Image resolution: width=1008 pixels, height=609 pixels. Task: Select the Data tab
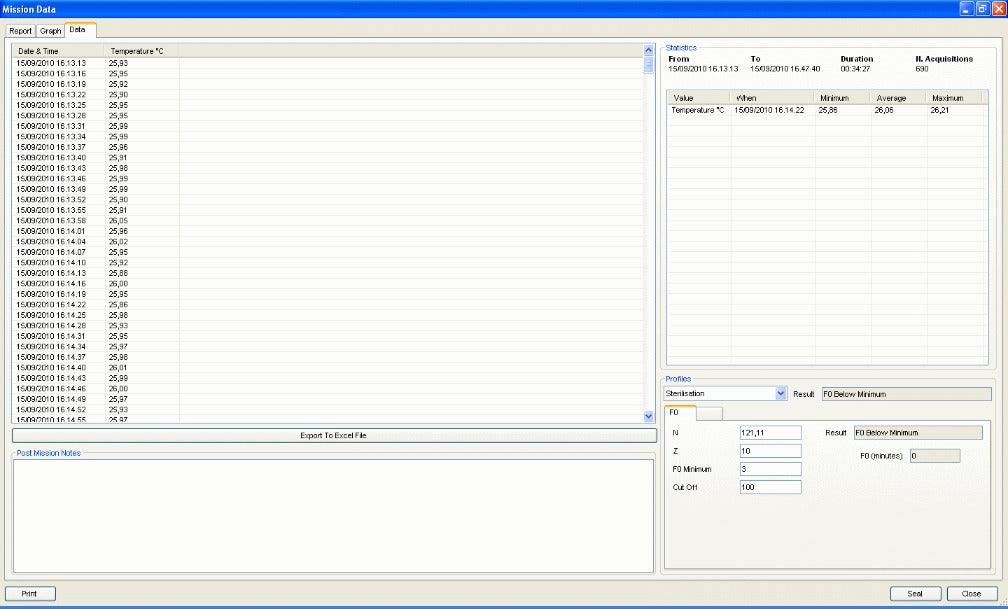(77, 31)
